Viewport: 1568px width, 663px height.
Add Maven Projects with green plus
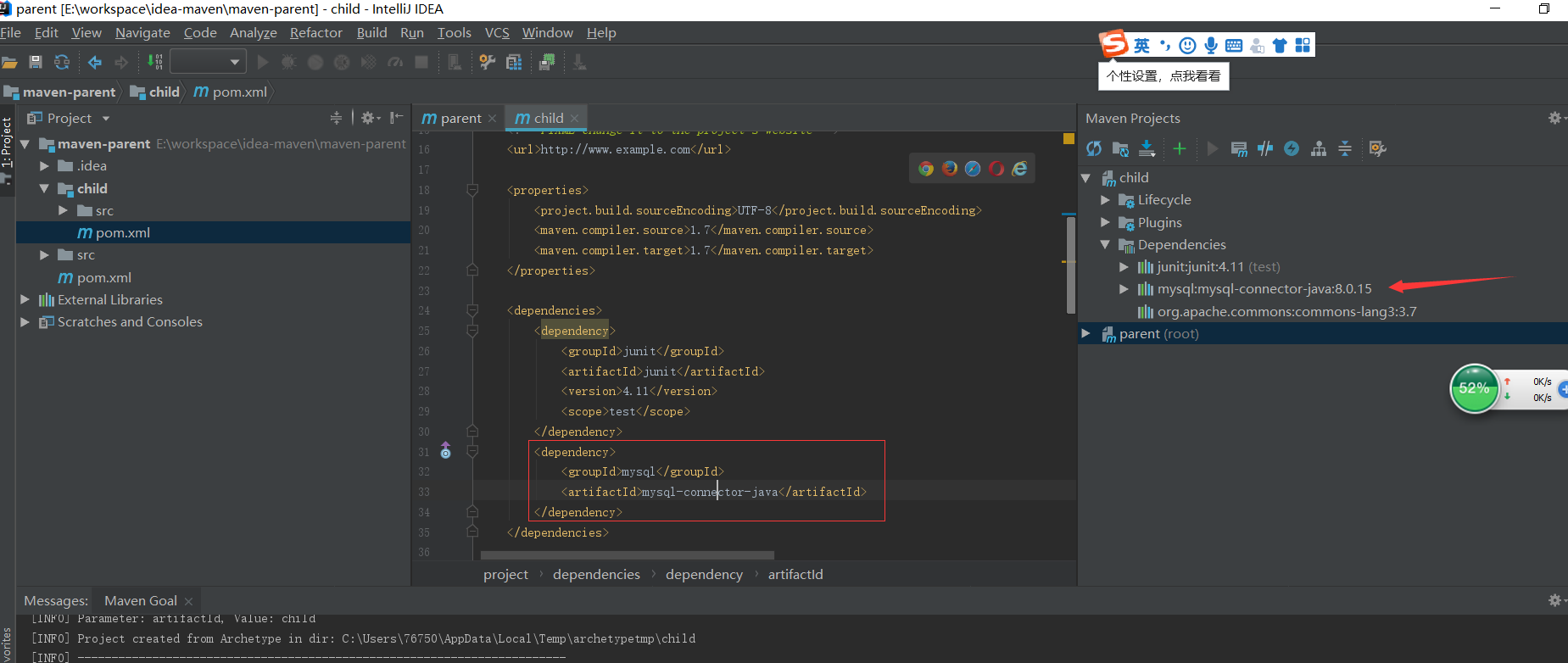pyautogui.click(x=1179, y=149)
